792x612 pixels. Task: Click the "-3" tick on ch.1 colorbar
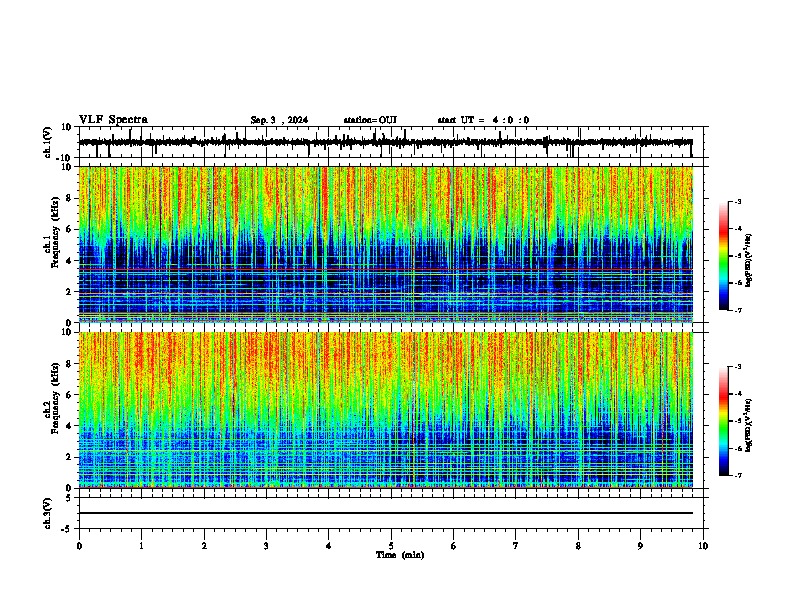[737, 201]
